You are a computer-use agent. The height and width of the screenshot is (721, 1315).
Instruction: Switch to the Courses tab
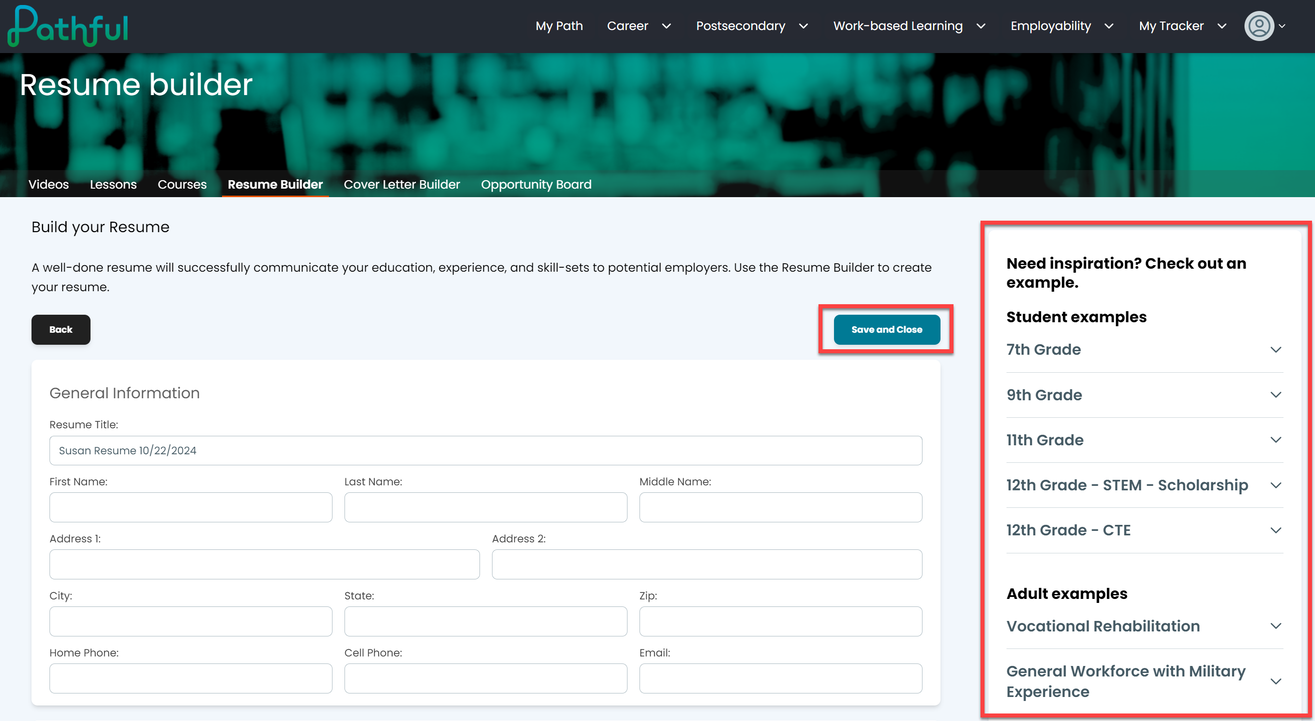pos(182,184)
